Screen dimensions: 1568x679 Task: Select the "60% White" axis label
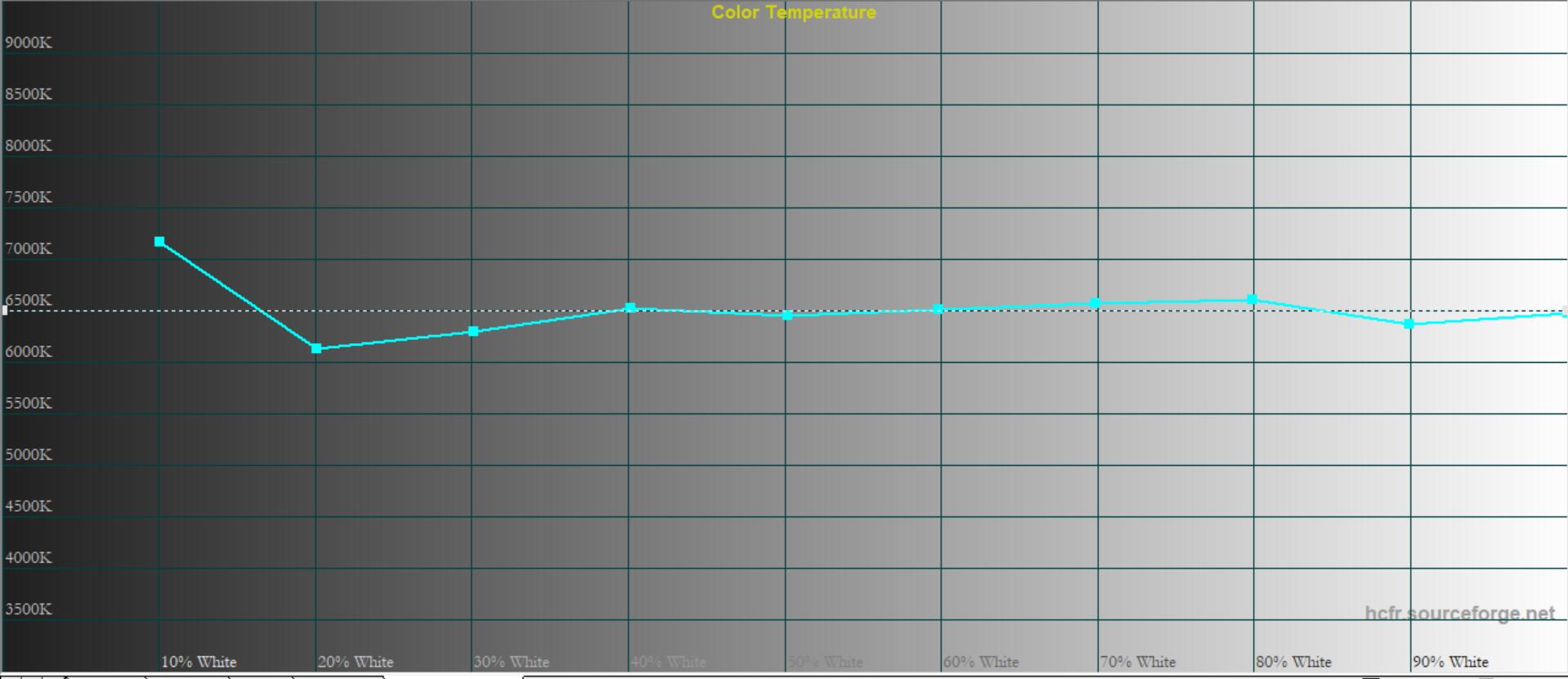click(x=981, y=662)
